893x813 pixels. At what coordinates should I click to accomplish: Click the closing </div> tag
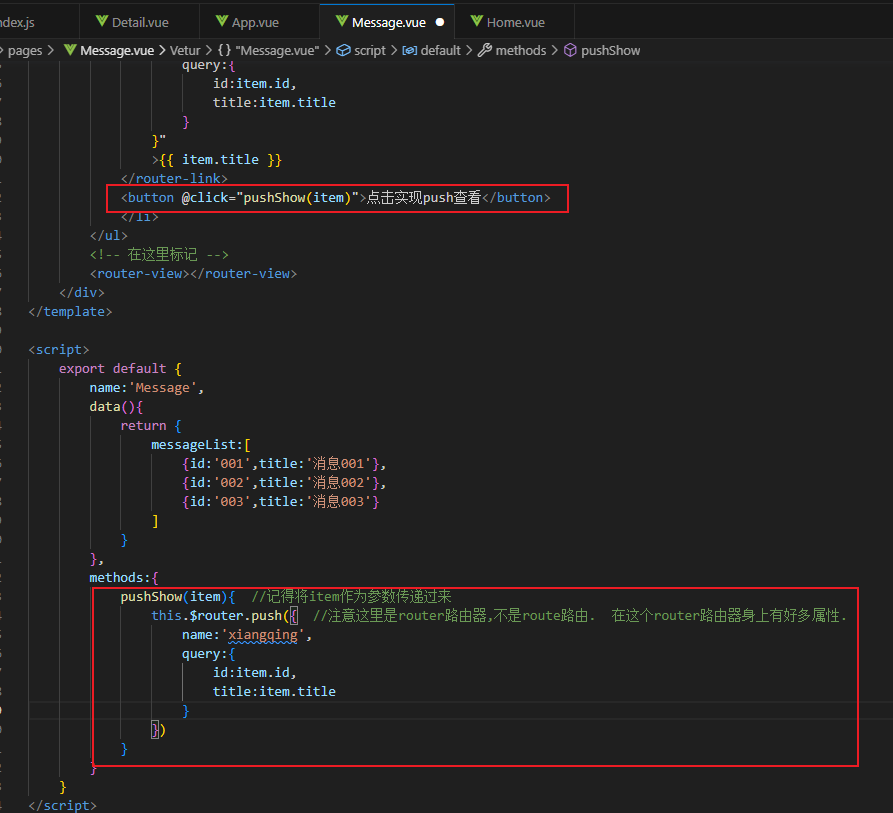pos(82,293)
